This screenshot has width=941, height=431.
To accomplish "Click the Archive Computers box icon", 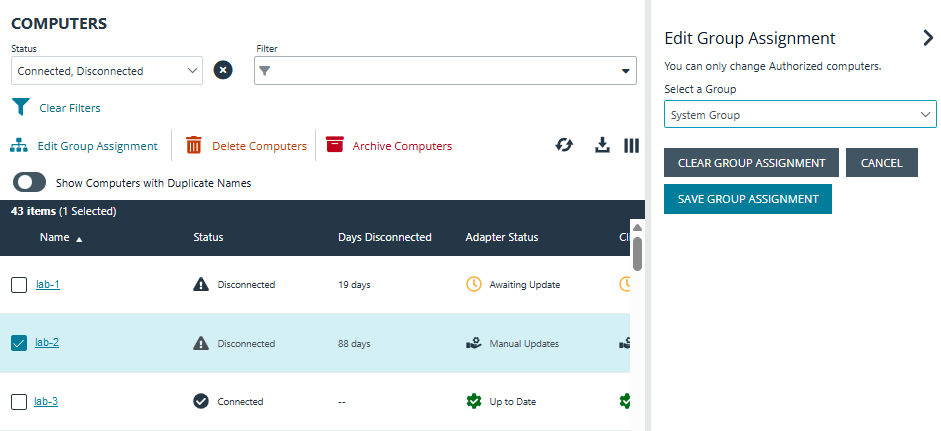I will (335, 145).
